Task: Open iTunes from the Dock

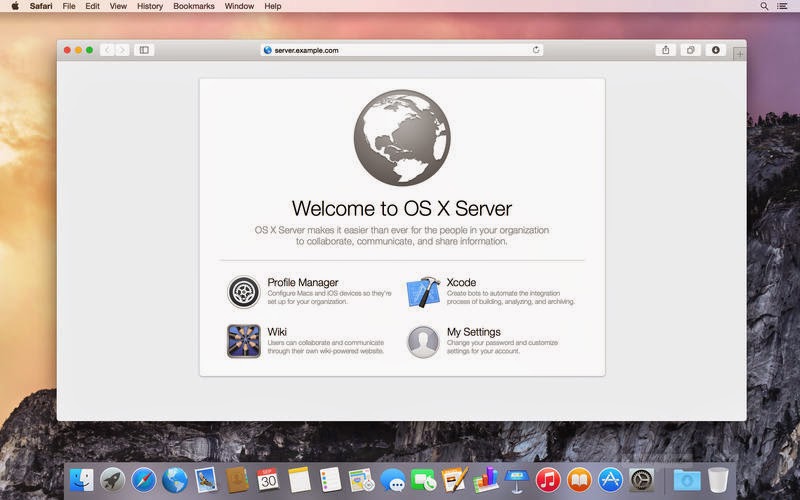Action: click(x=548, y=480)
